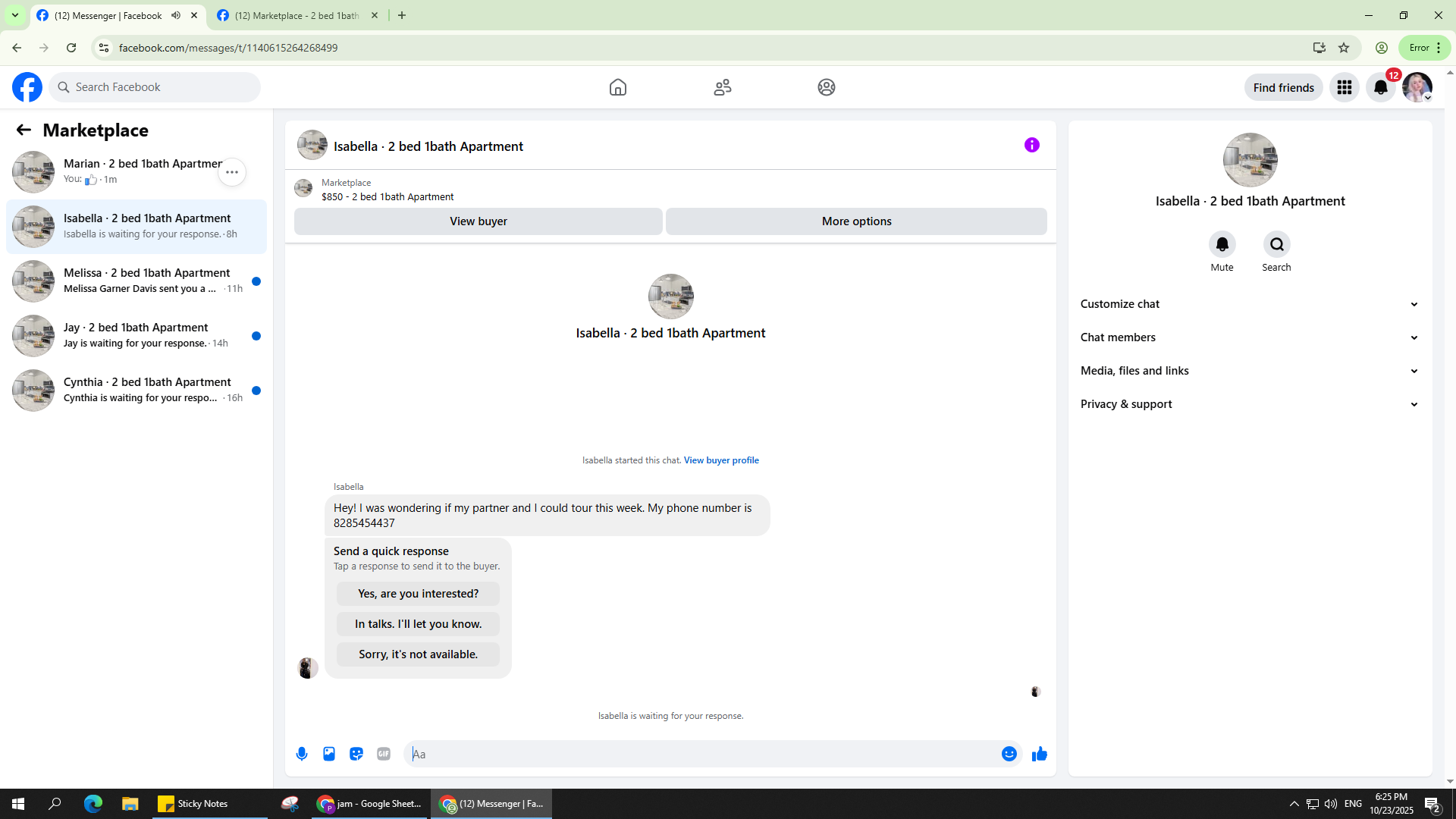1456x819 pixels.
Task: Mute the Isabella conversation
Action: pyautogui.click(x=1222, y=245)
